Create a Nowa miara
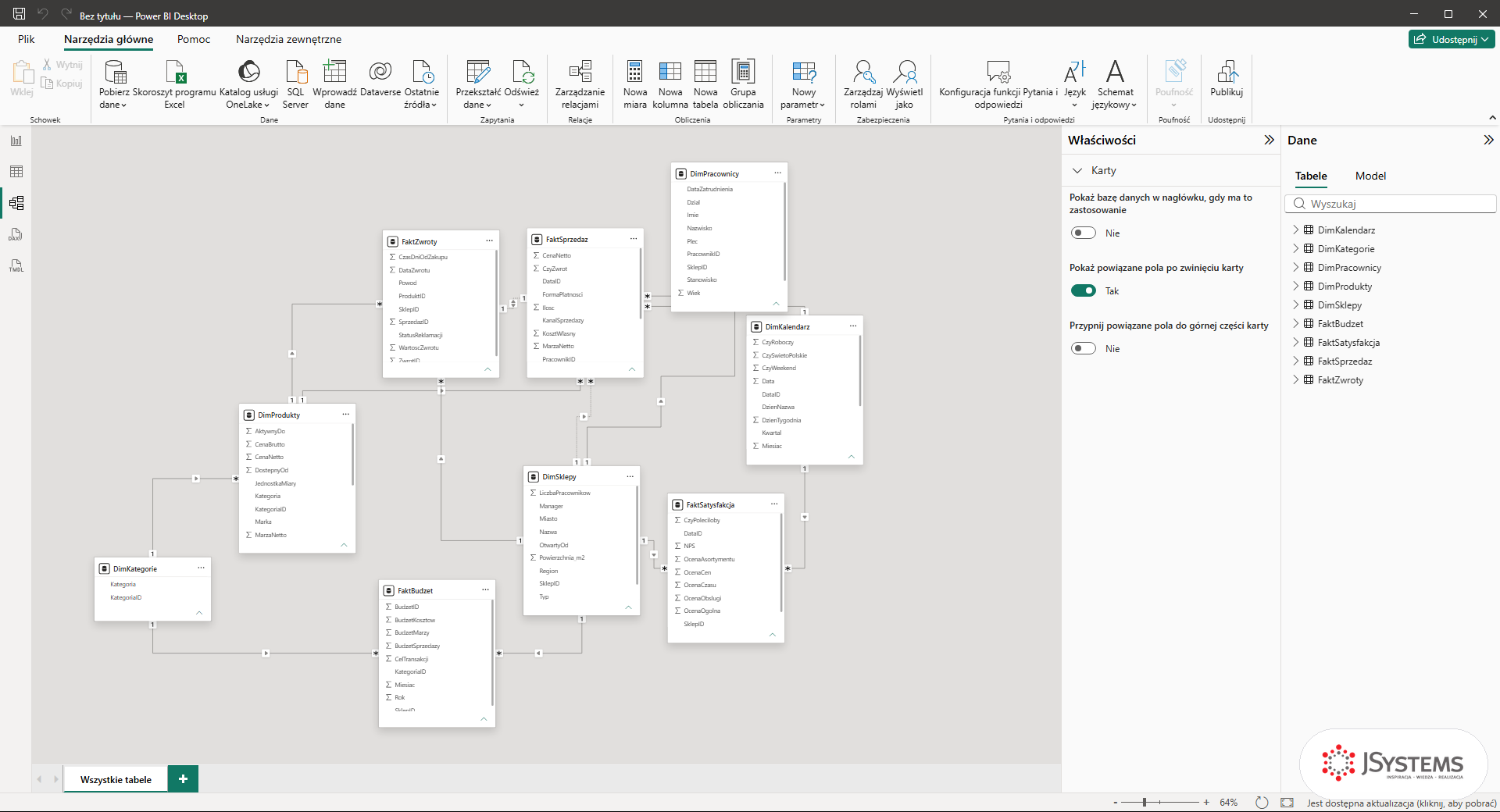The height and width of the screenshot is (812, 1500). coord(635,84)
